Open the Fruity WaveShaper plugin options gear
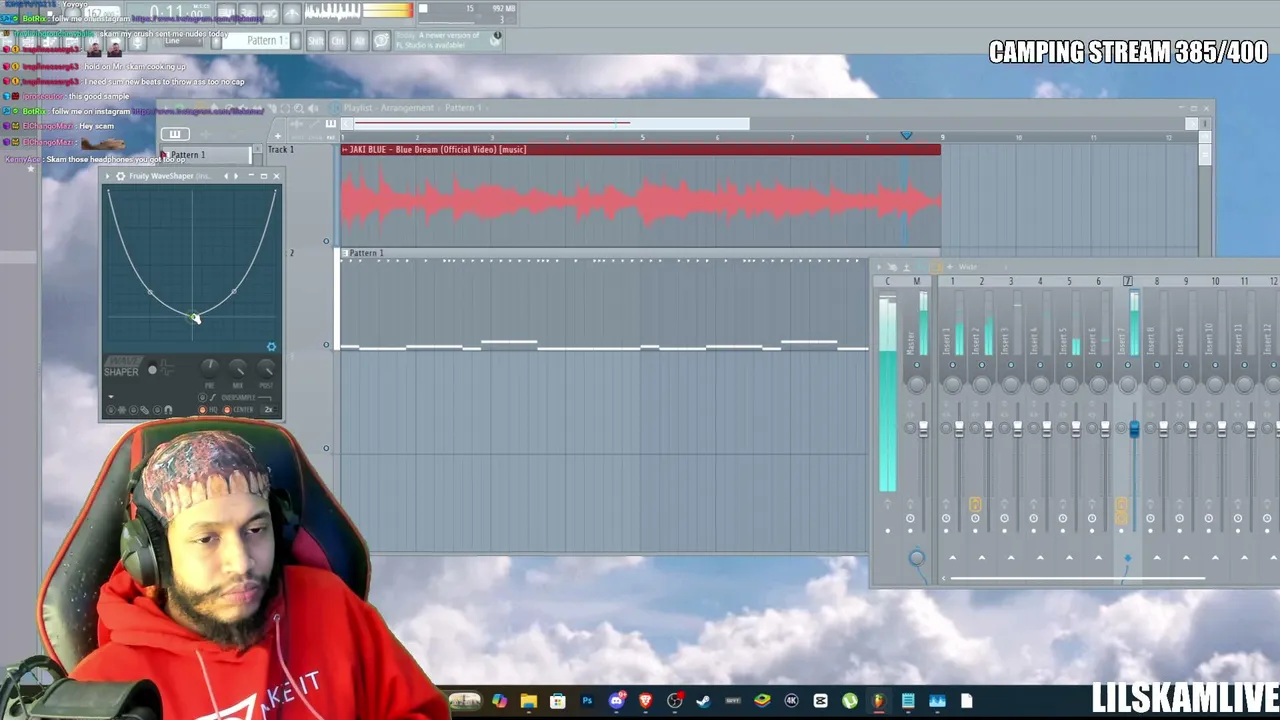The height and width of the screenshot is (720, 1280). [x=121, y=176]
